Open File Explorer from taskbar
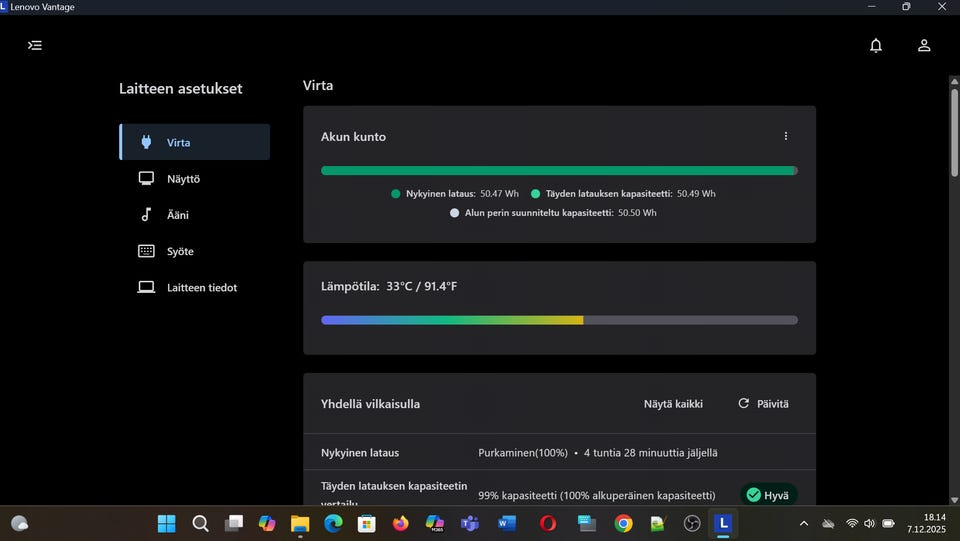Screen dimensions: 960x541 pos(300,524)
